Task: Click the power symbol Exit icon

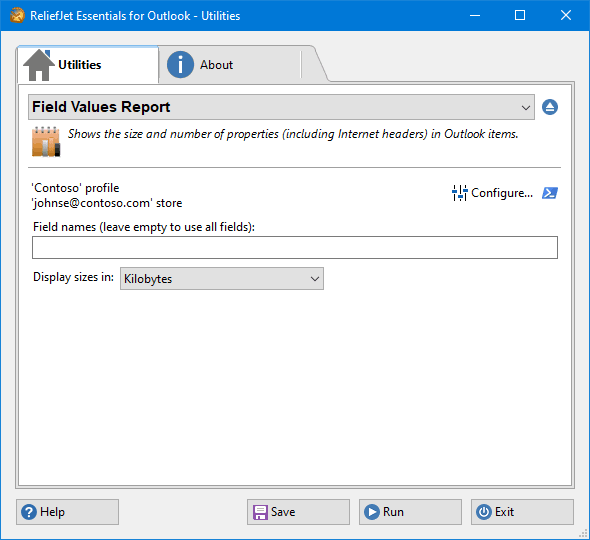Action: 484,512
